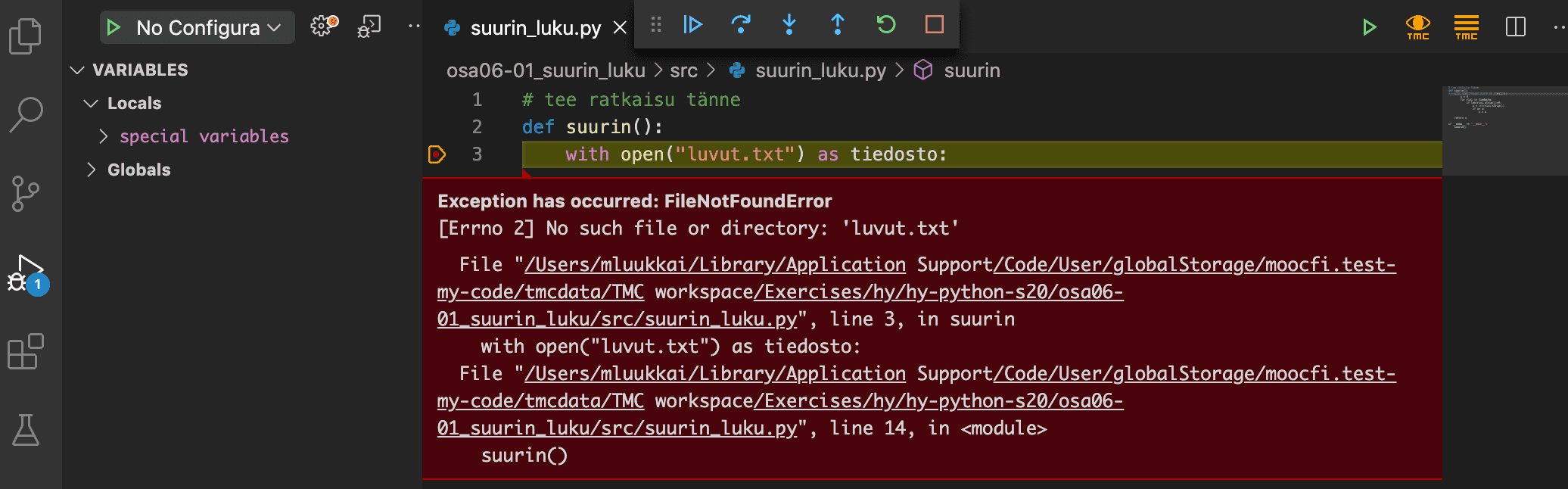The width and height of the screenshot is (1568, 489).
Task: Open the Search view icon
Action: [26, 114]
